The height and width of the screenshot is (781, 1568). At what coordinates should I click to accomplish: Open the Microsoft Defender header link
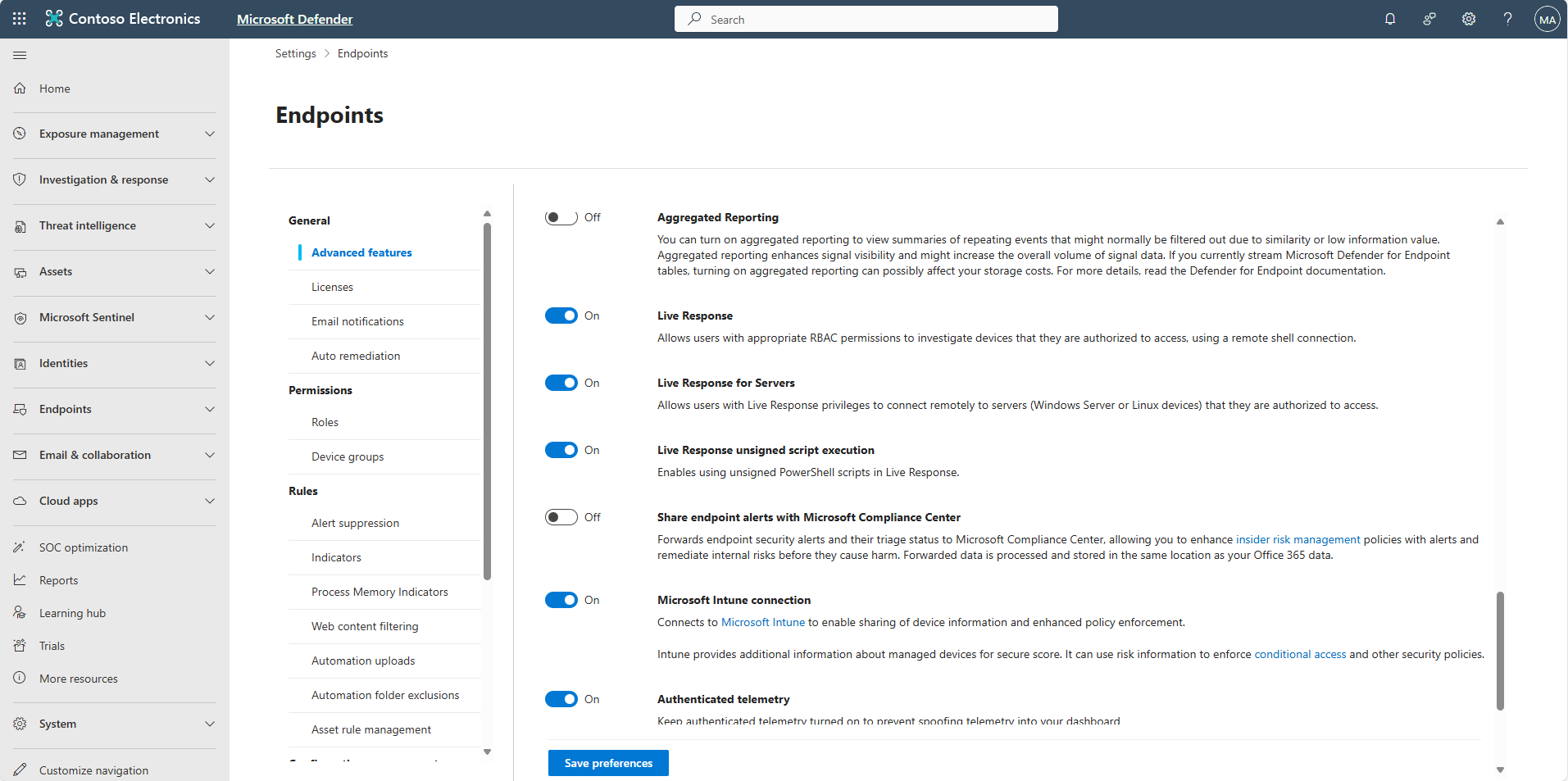click(x=295, y=19)
